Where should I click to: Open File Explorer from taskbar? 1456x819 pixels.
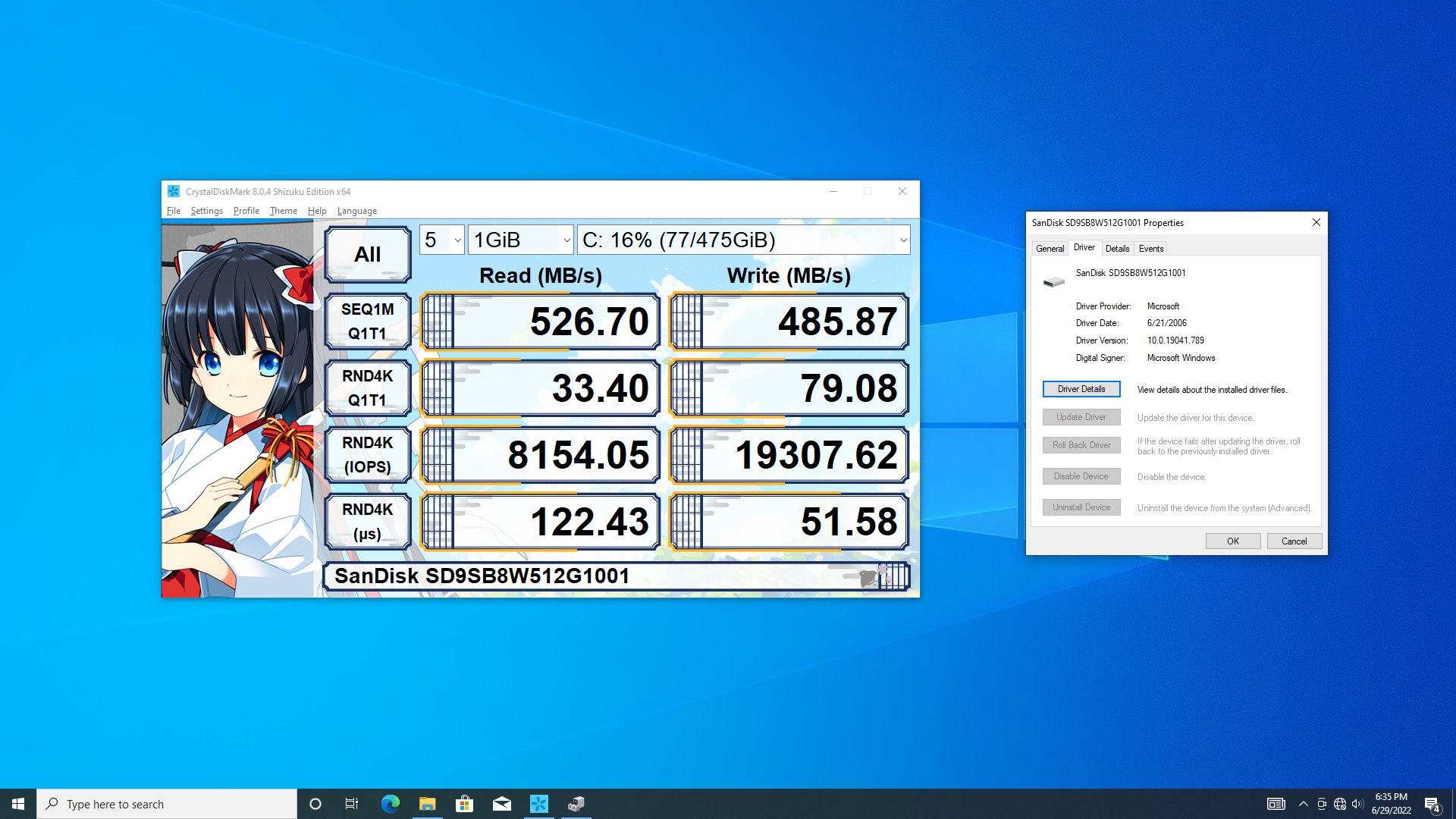pyautogui.click(x=427, y=804)
